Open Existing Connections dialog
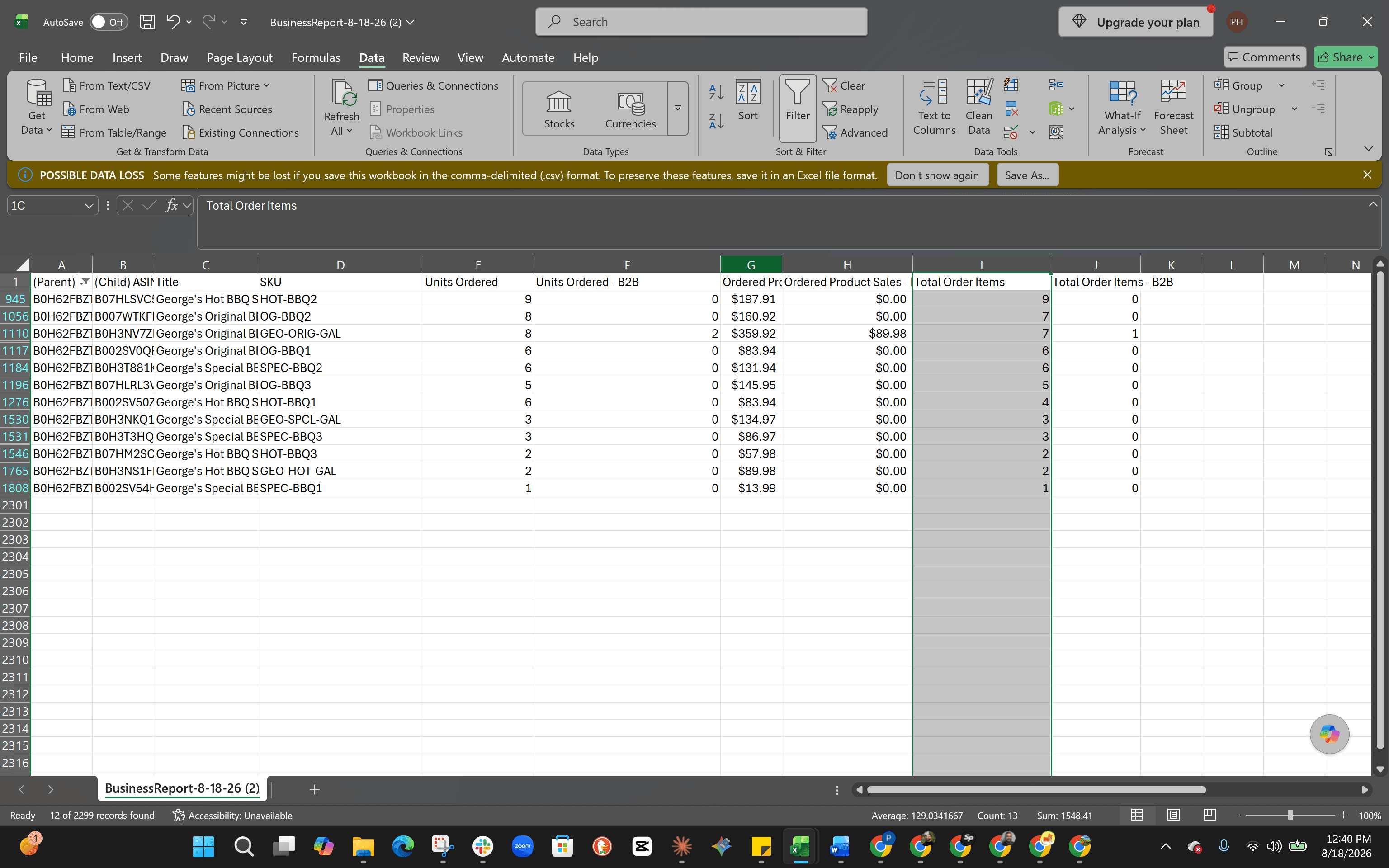The height and width of the screenshot is (868, 1389). (241, 132)
